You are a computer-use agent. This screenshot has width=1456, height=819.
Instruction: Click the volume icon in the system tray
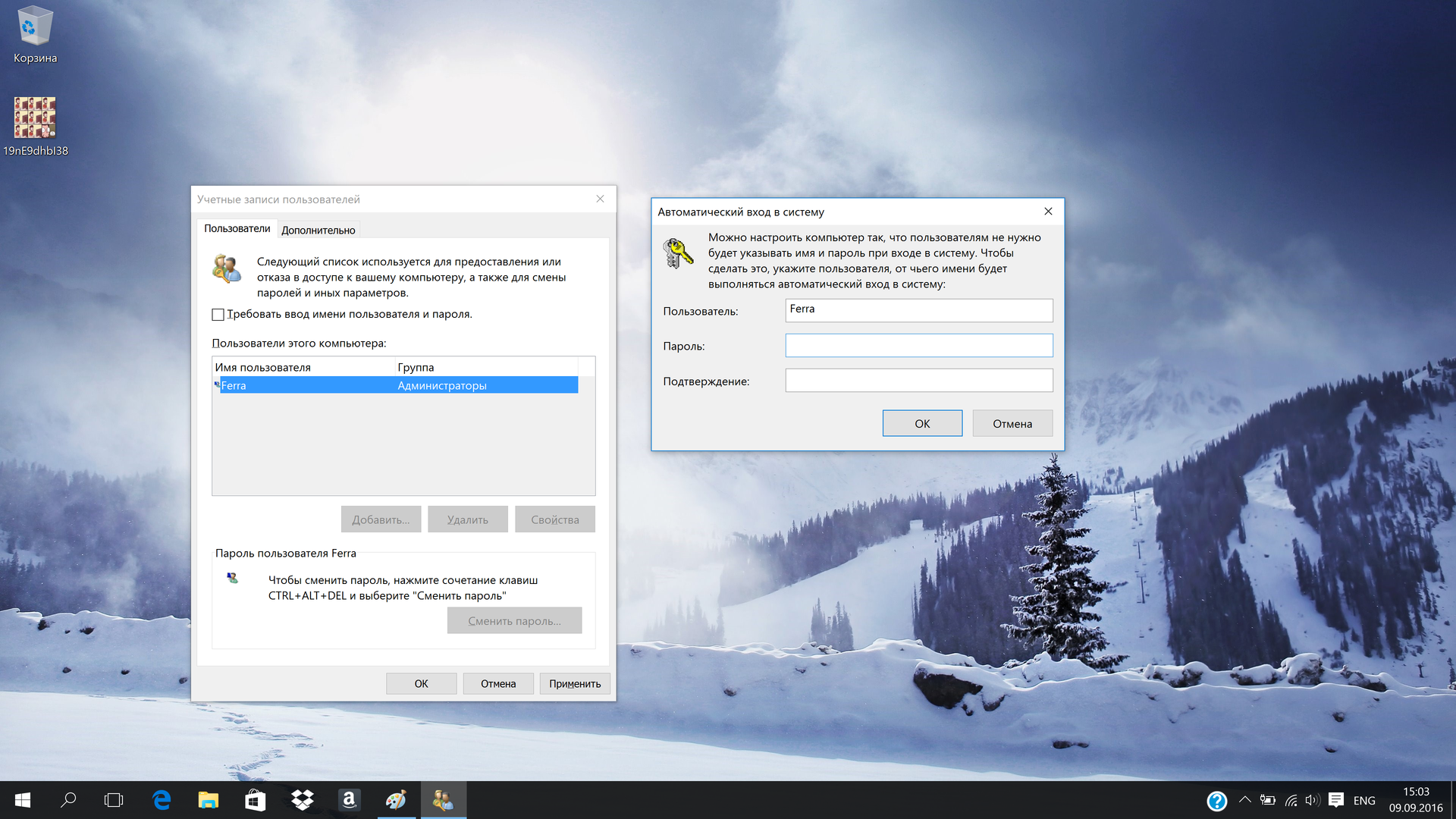1311,799
